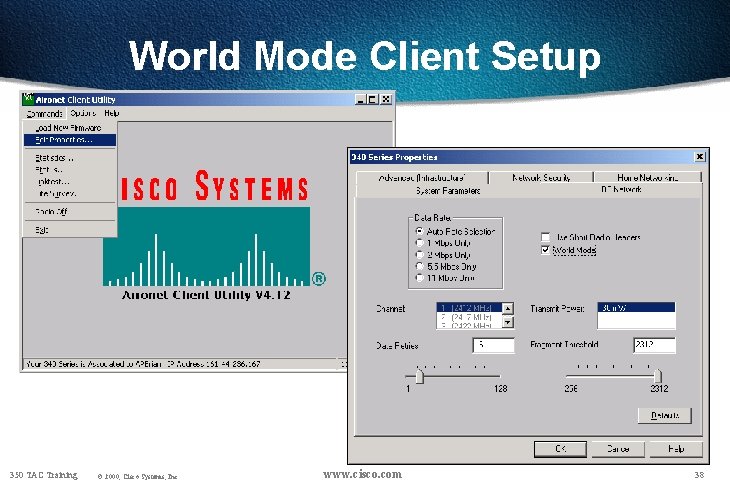This screenshot has width=730, height=486.
Task: Switch to the System Parameters tab
Action: [x=448, y=190]
